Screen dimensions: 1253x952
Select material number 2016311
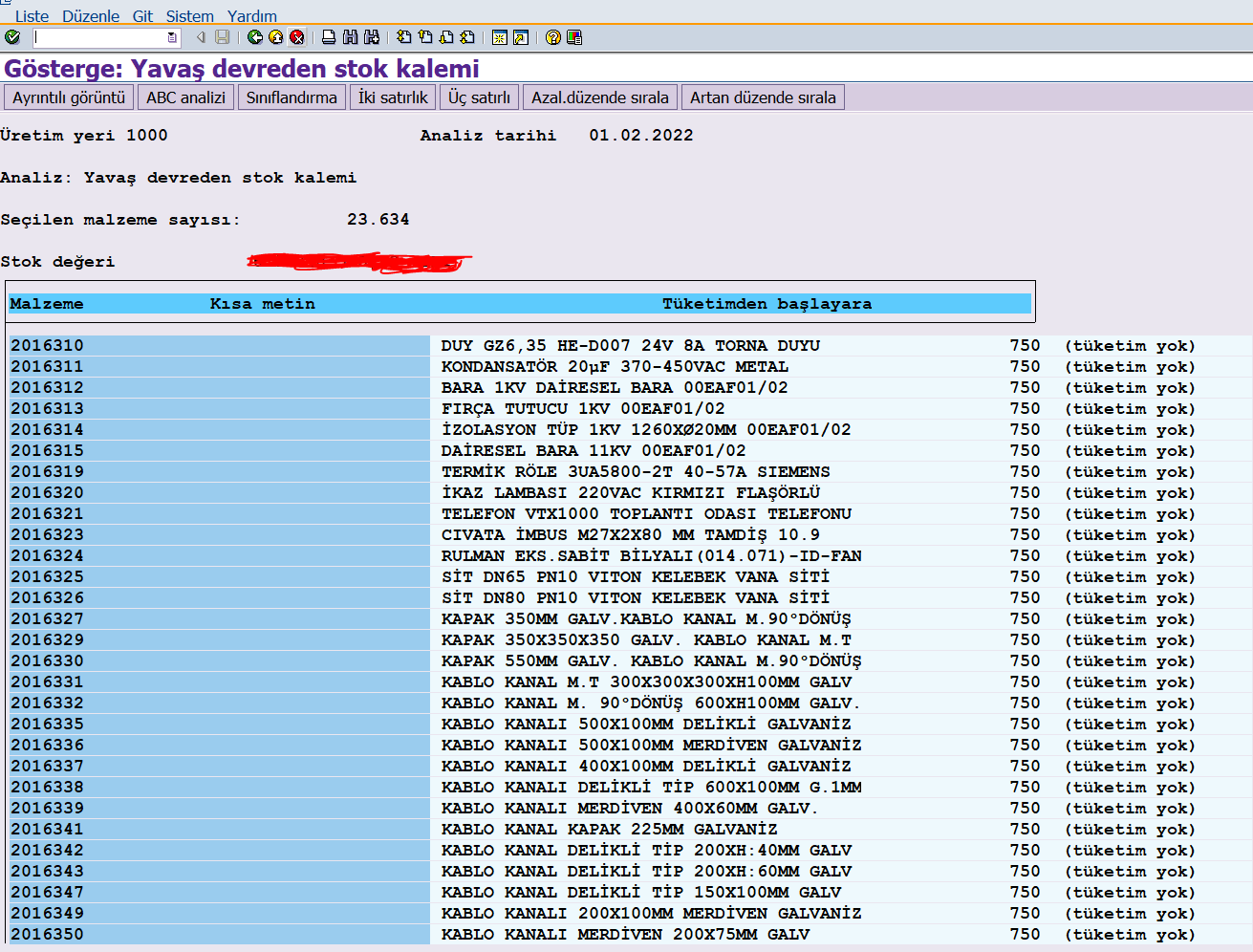47,367
